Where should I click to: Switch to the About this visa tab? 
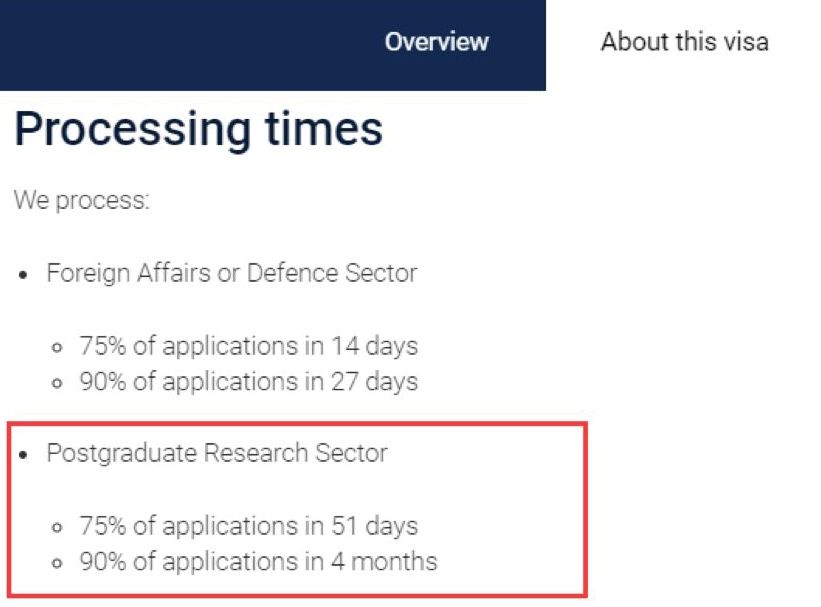pyautogui.click(x=684, y=42)
